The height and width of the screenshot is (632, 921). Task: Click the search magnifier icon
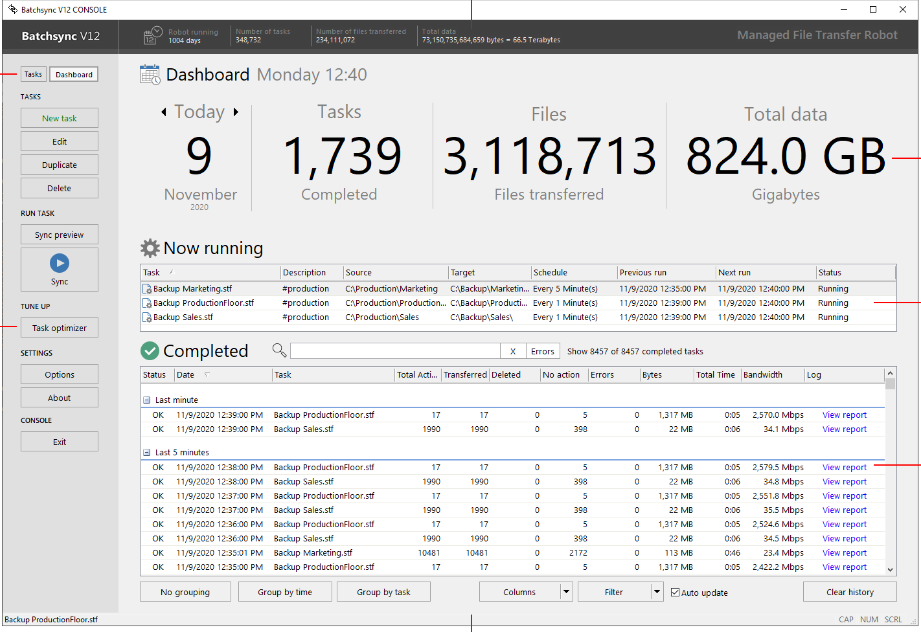pos(279,351)
